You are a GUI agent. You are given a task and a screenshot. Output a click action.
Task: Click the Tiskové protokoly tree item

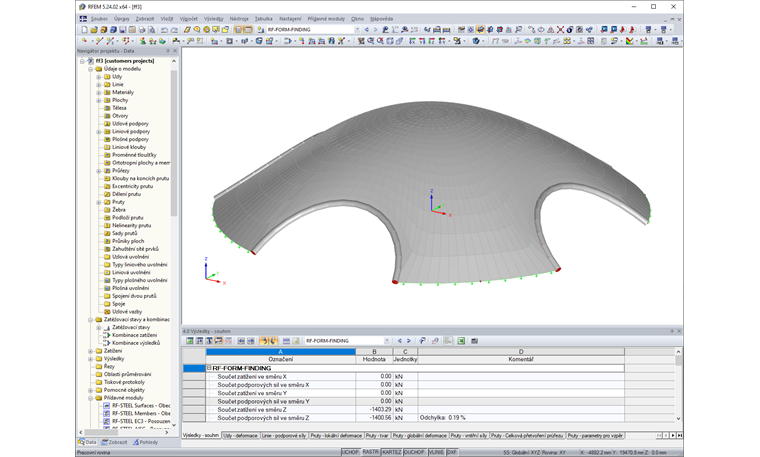124,382
